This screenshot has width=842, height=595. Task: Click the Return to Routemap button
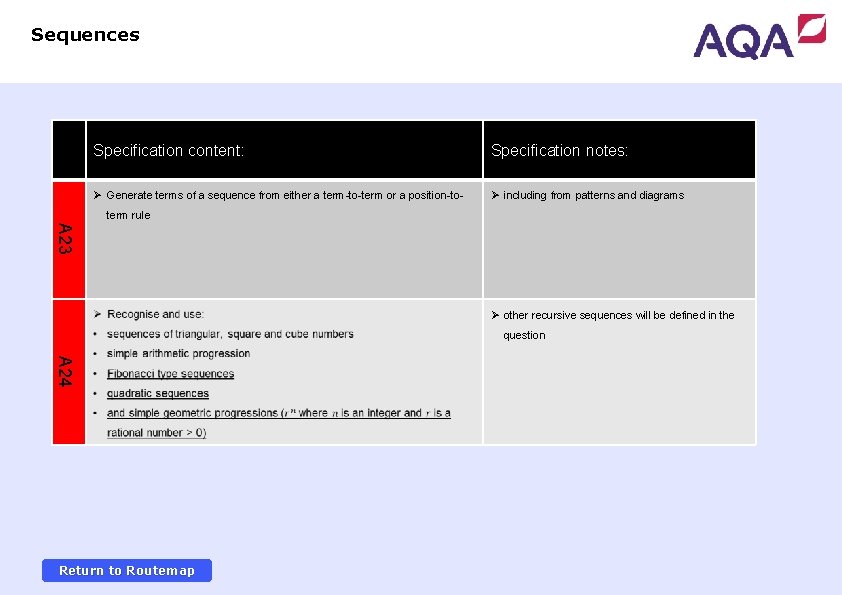[126, 570]
